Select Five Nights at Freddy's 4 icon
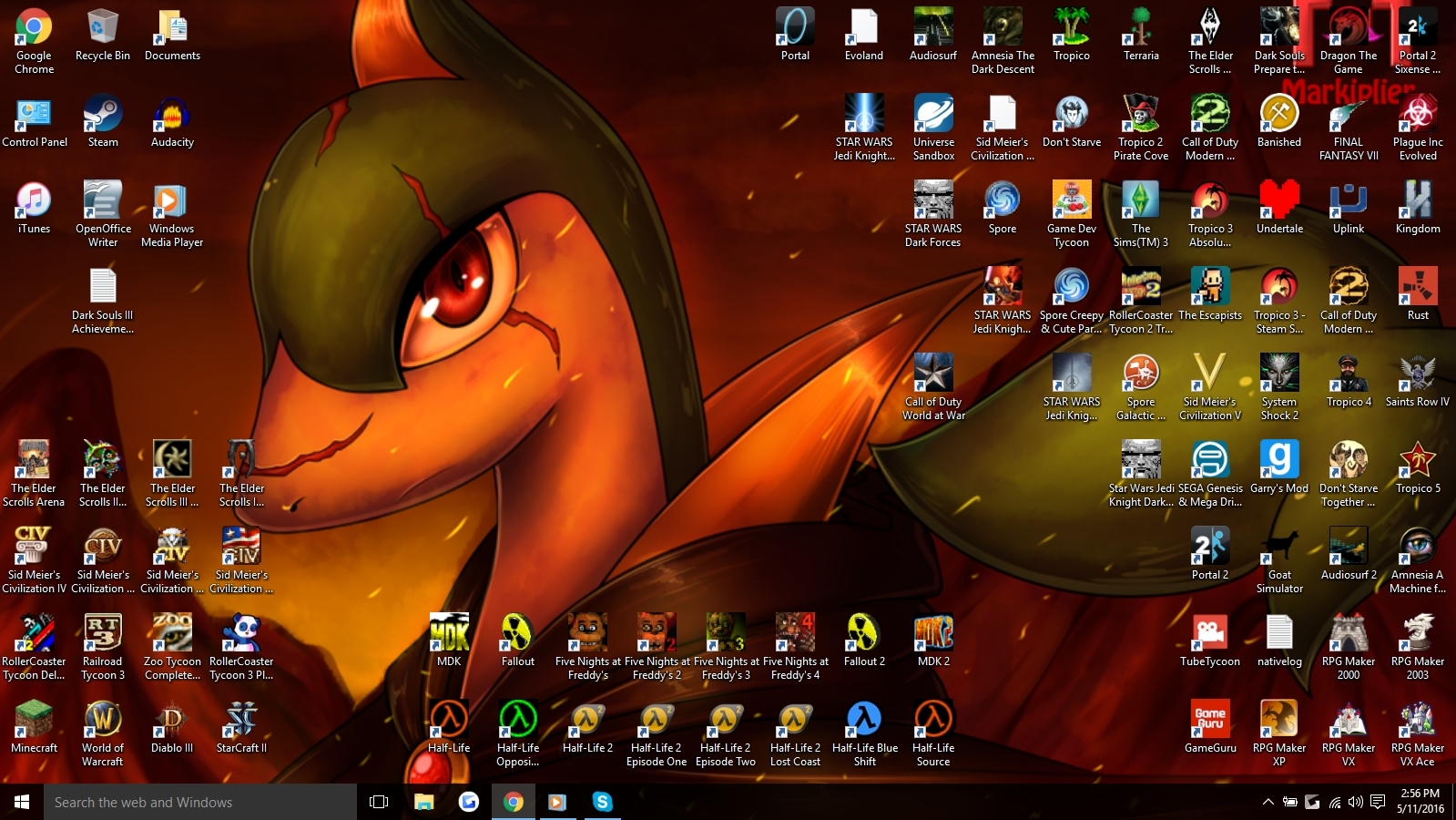Screen dimensions: 1456x820 (x=795, y=648)
